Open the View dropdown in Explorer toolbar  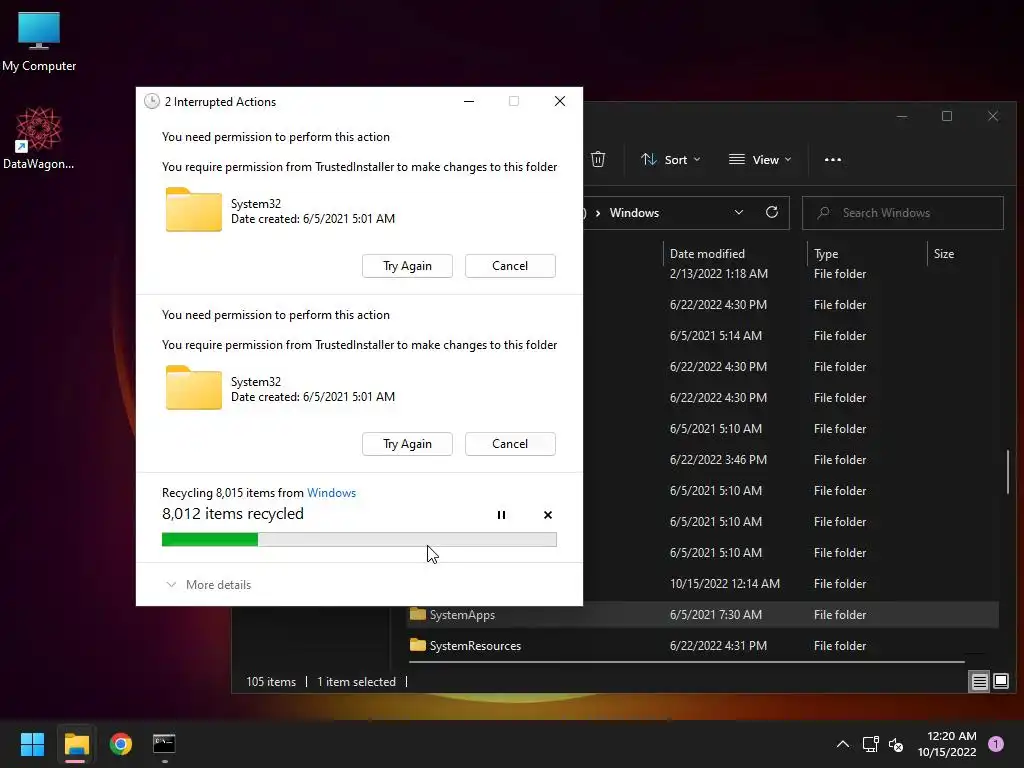click(760, 159)
